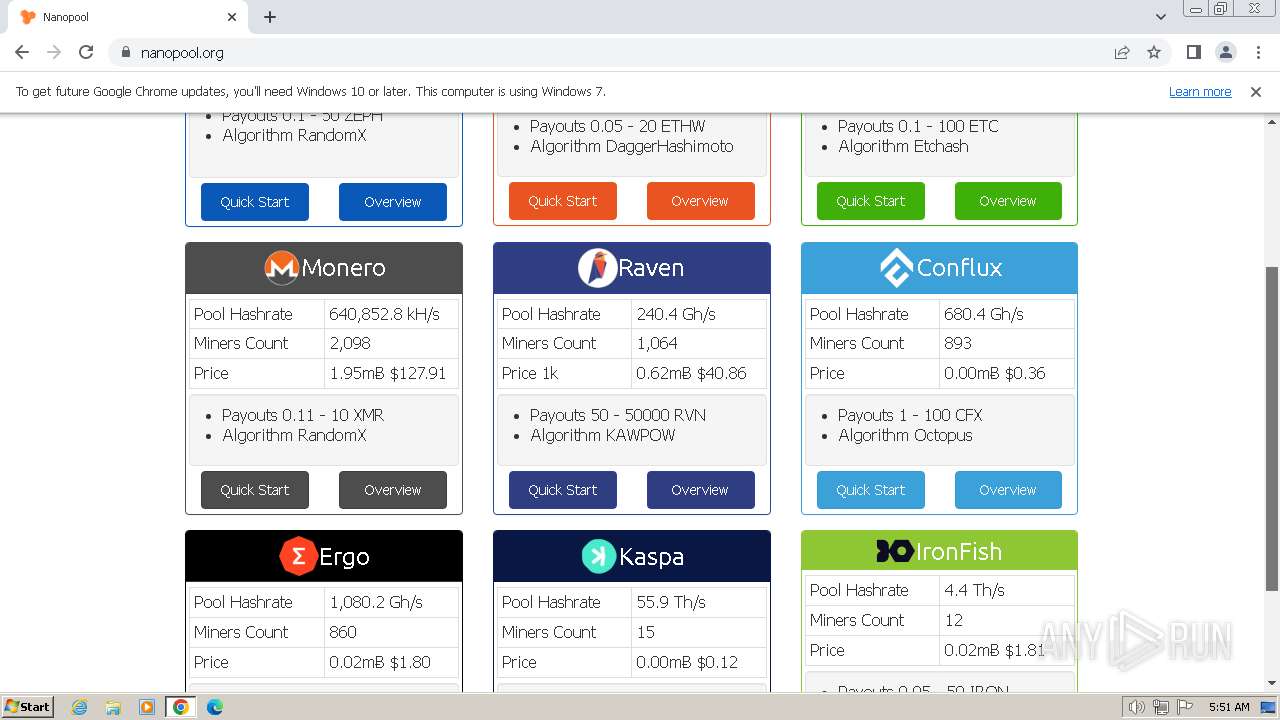1280x720 pixels.
Task: Open ETHW card's orange Overview
Action: 701,201
